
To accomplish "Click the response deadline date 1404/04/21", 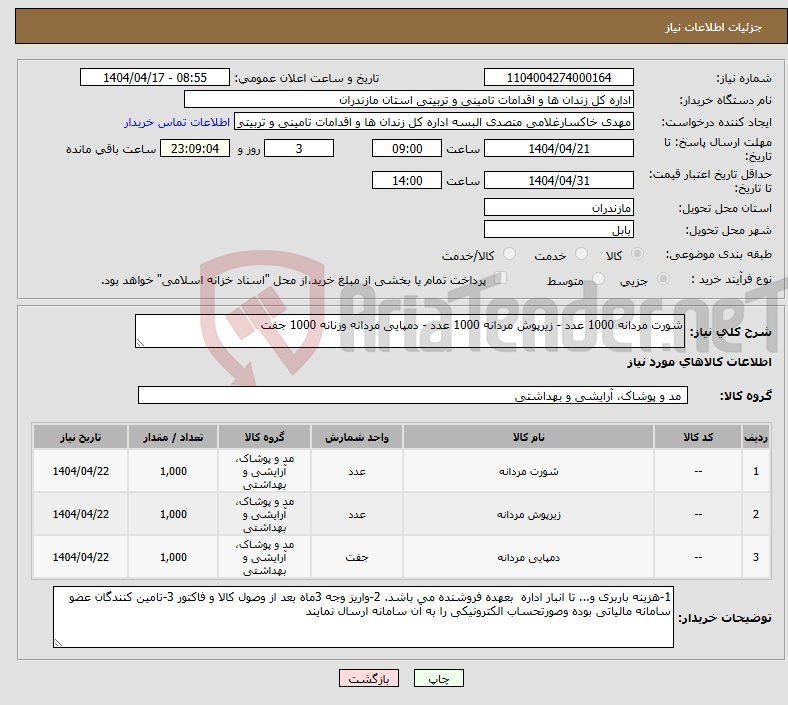I will pos(558,148).
